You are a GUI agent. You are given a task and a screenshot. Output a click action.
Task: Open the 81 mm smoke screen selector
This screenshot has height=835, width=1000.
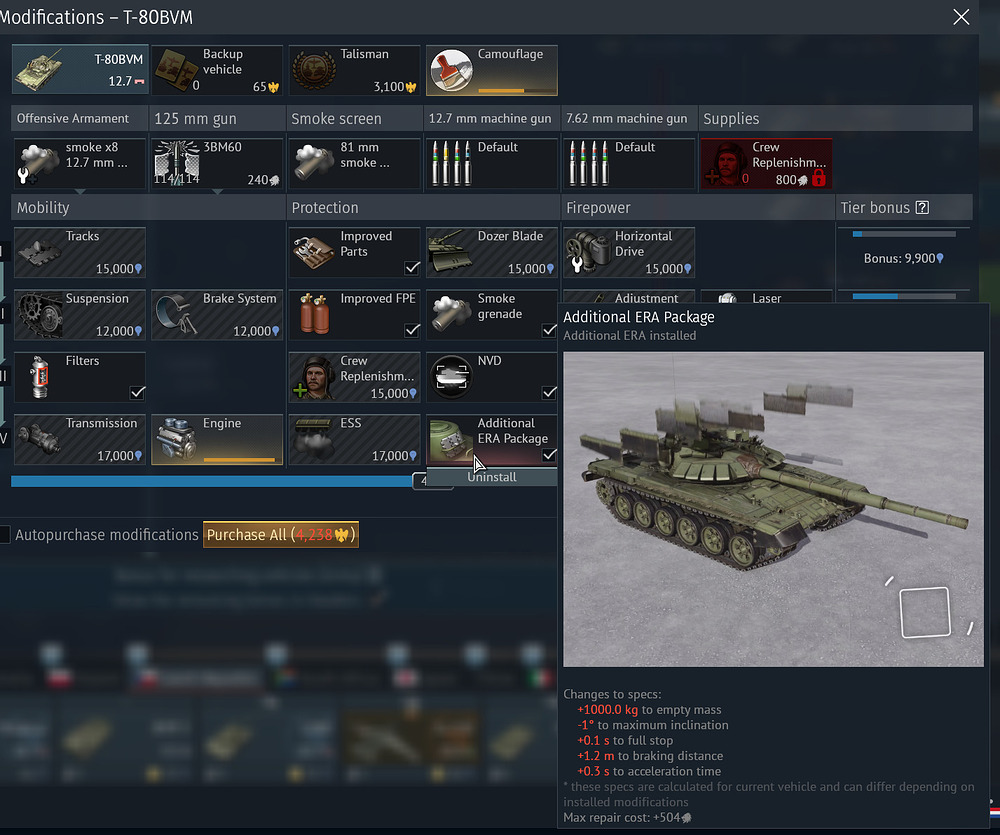tap(355, 164)
